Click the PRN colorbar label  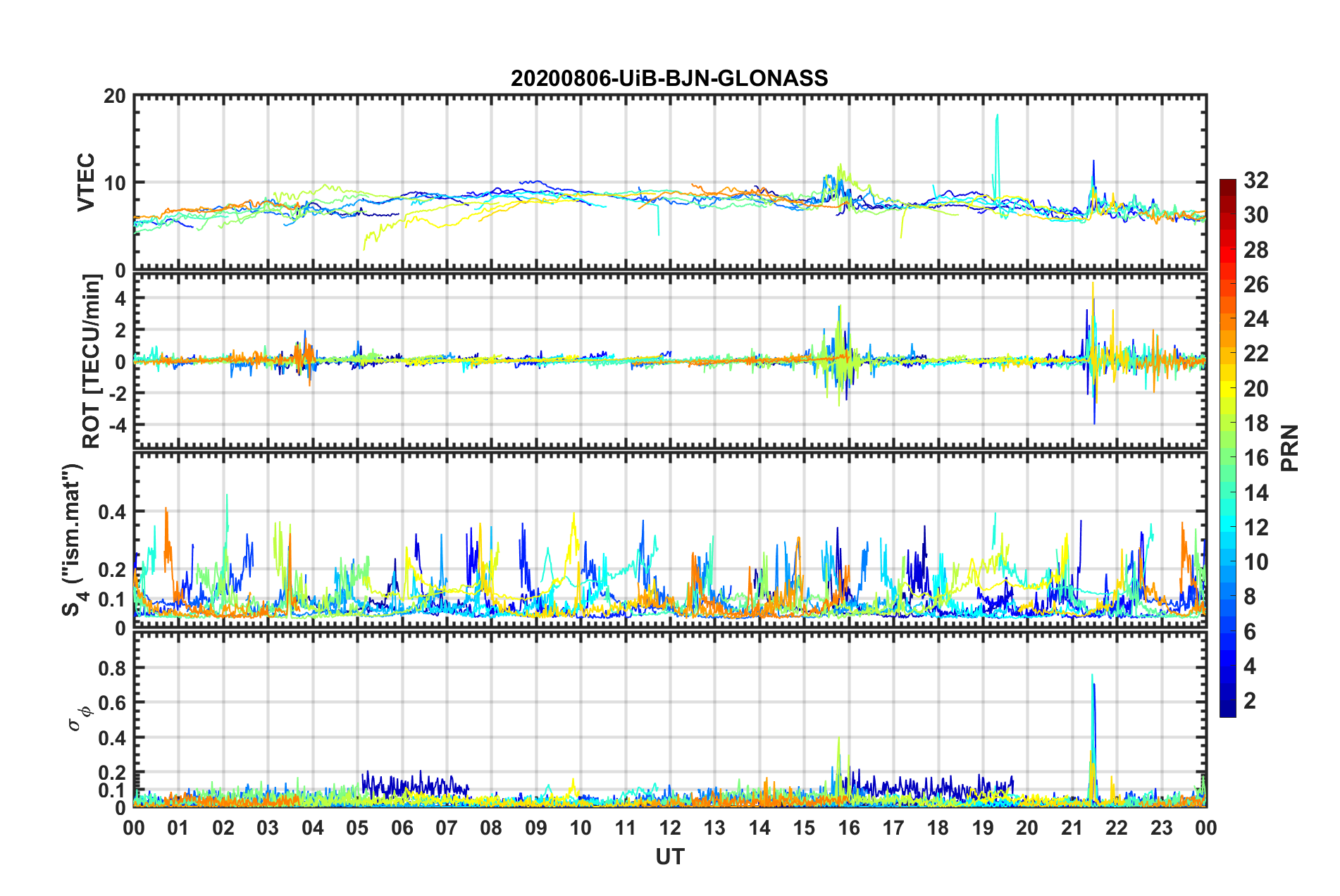[x=1290, y=448]
